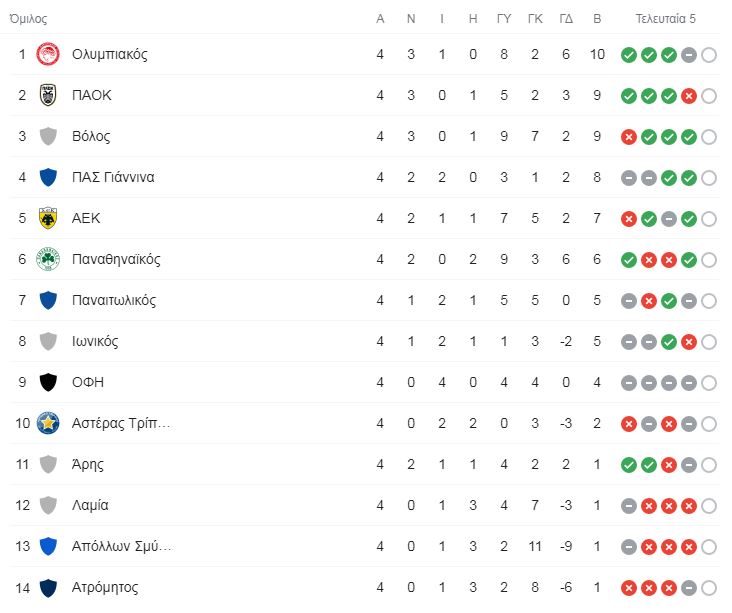Click Βόλος's first red loss indicator
The height and width of the screenshot is (613, 732).
coord(629,137)
